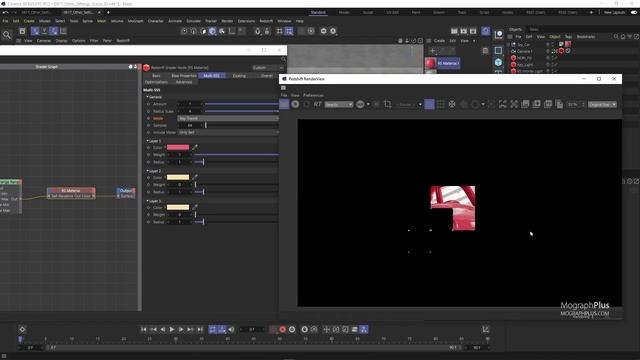This screenshot has width=640, height=360.
Task: Jump to the animation end
Action: (x=200, y=329)
